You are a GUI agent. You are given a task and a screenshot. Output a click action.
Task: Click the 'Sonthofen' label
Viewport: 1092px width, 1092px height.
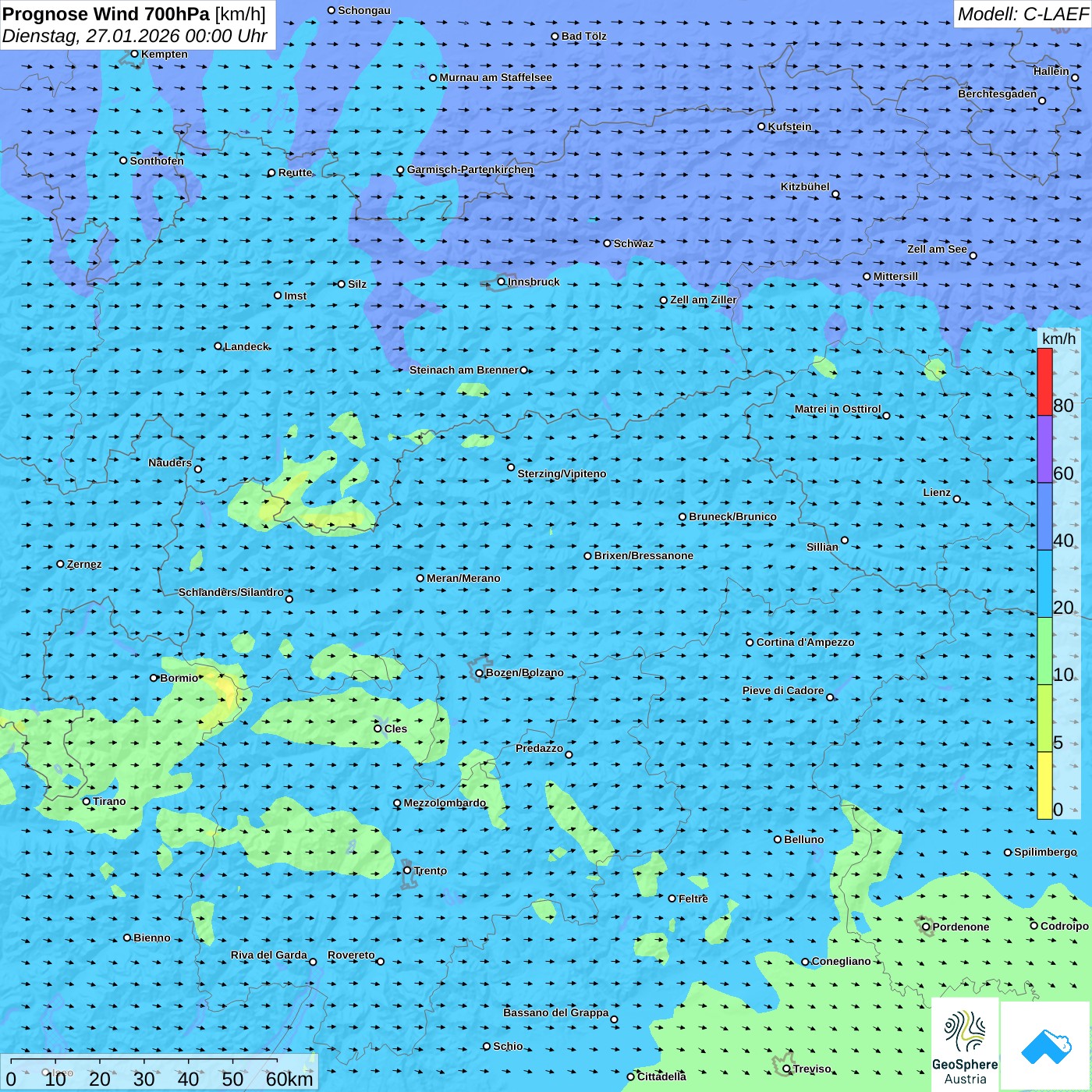157,161
